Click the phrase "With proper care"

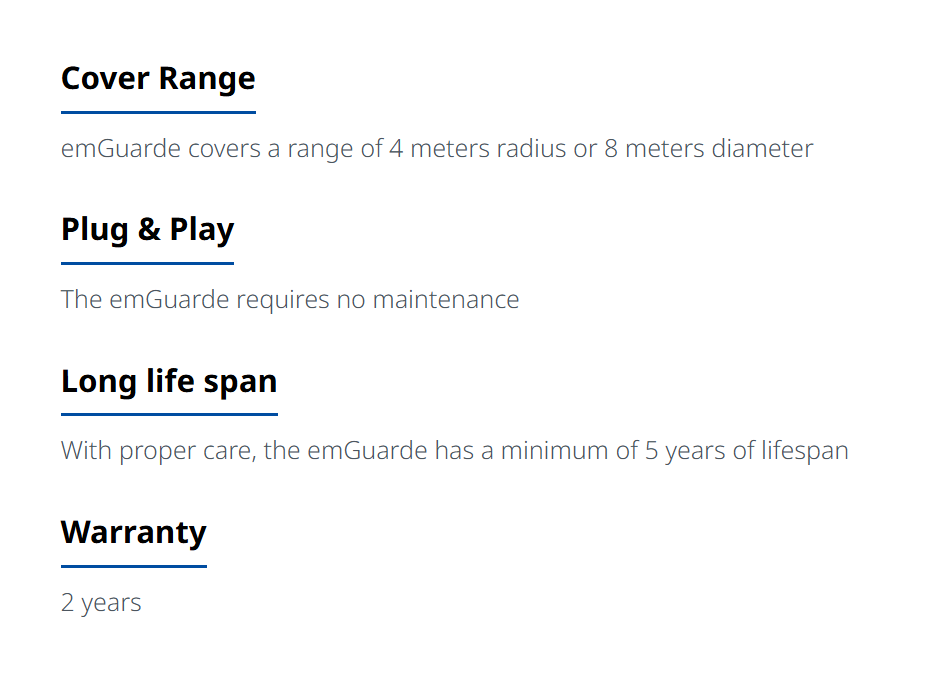tap(159, 452)
